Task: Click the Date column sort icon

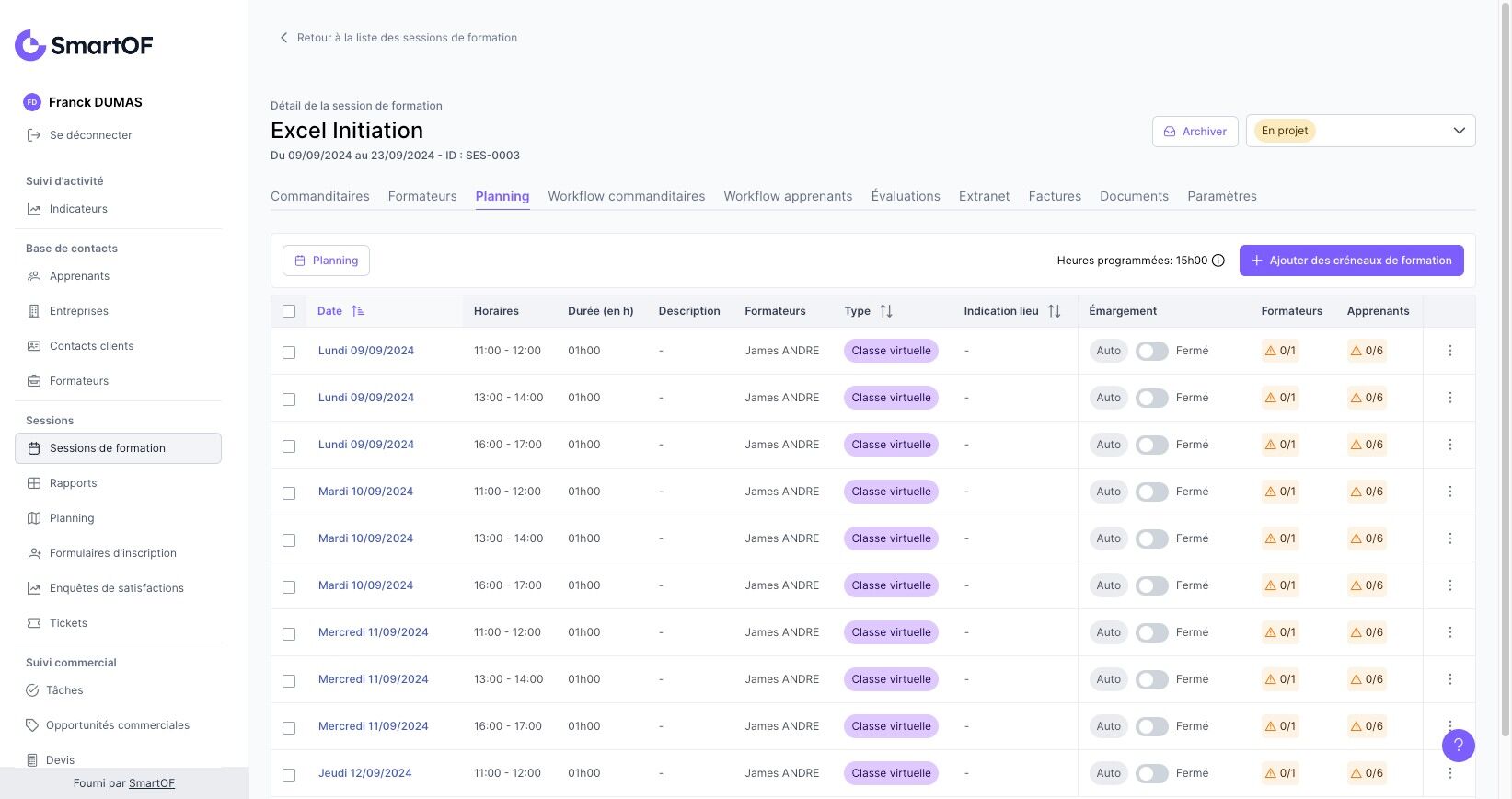Action: coord(358,311)
